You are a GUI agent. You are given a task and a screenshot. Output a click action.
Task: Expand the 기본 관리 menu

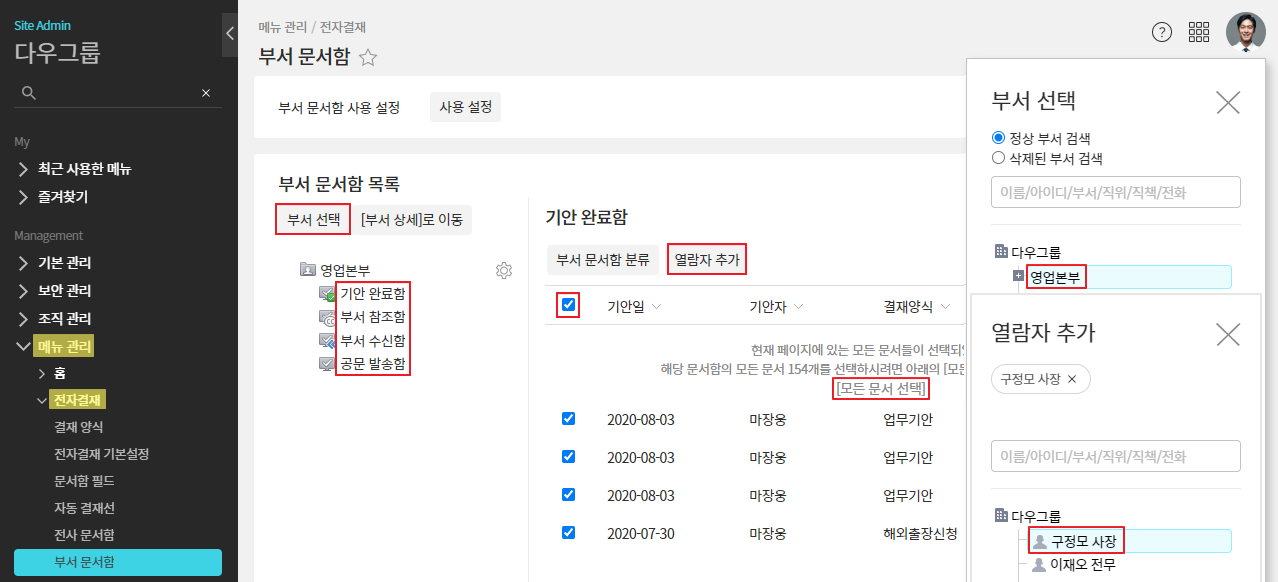(x=65, y=263)
